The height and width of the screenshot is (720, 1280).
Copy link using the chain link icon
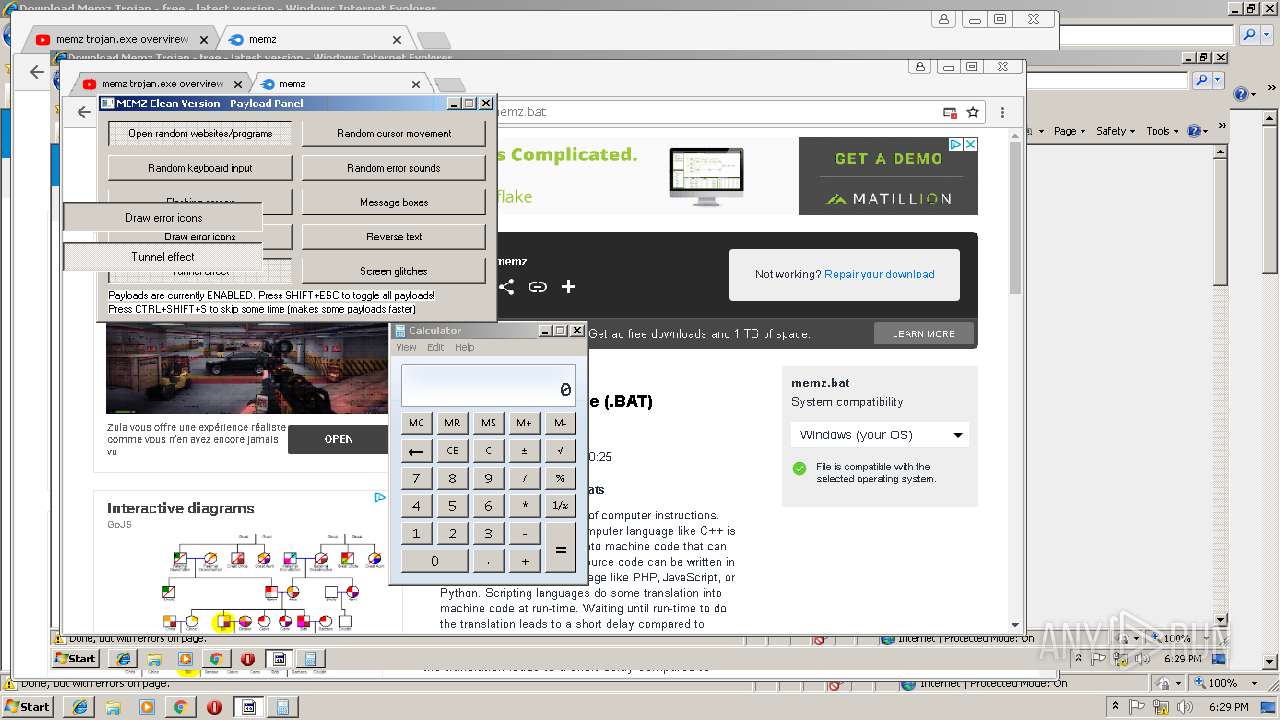538,287
